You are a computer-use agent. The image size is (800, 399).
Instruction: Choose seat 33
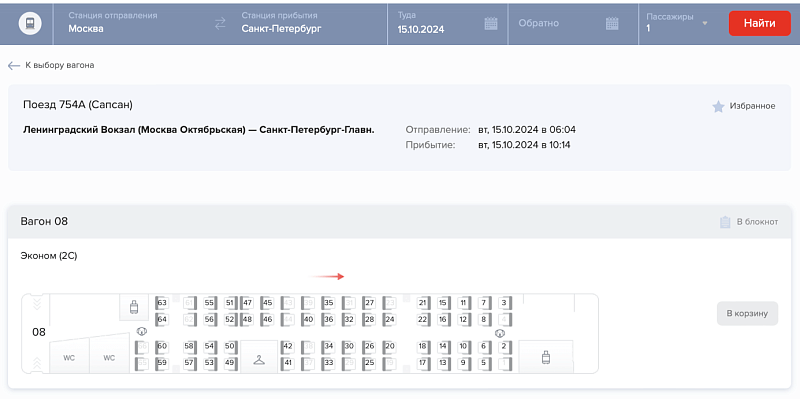328,364
